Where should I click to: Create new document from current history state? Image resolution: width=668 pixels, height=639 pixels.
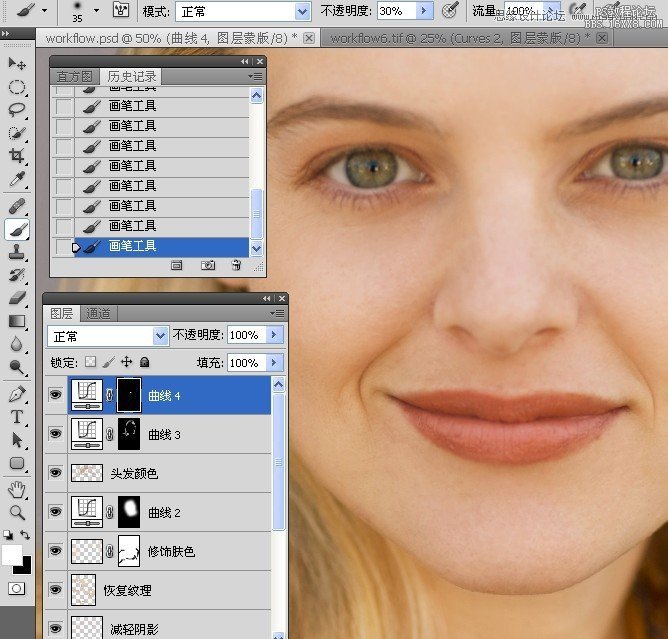[176, 265]
